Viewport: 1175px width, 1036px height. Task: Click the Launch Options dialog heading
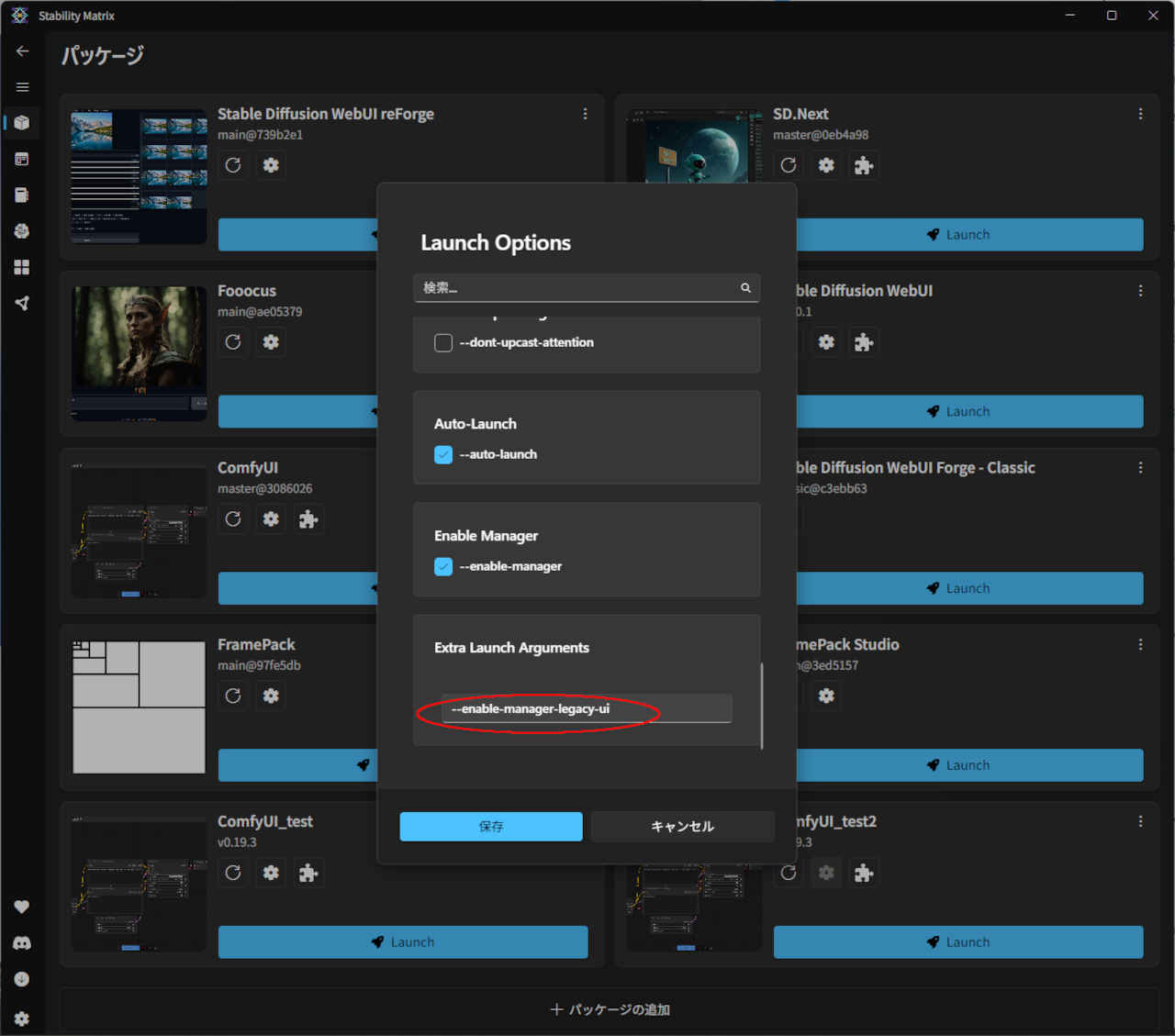click(x=496, y=243)
